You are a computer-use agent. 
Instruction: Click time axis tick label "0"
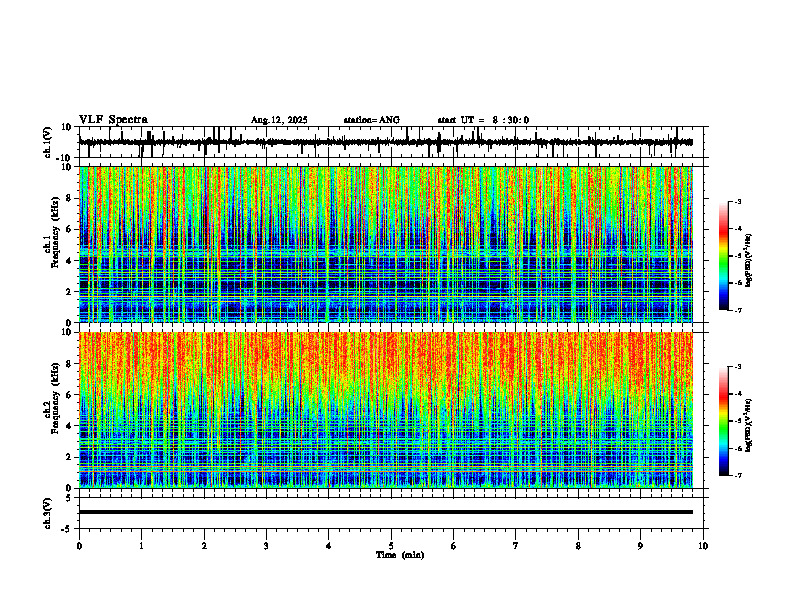79,546
